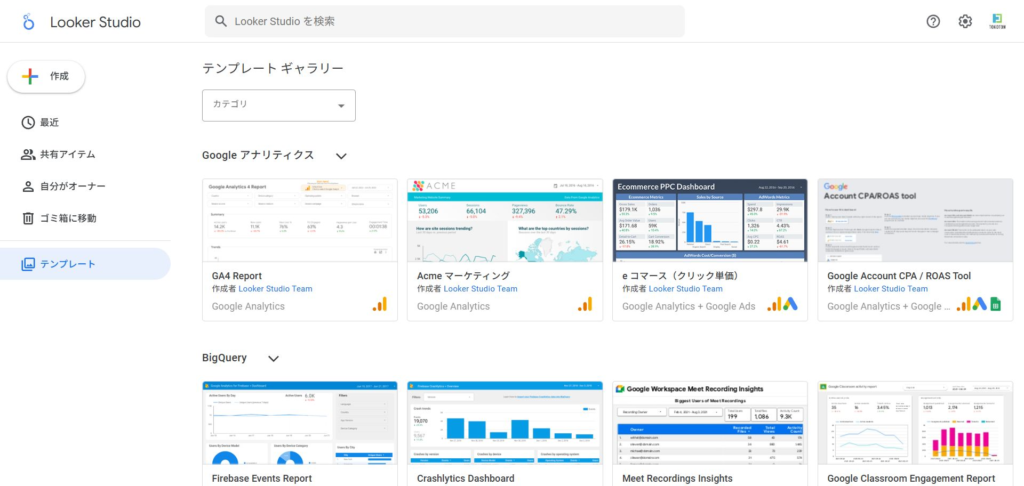1024x486 pixels.
Task: Select 最近 in the sidebar
Action: (49, 122)
